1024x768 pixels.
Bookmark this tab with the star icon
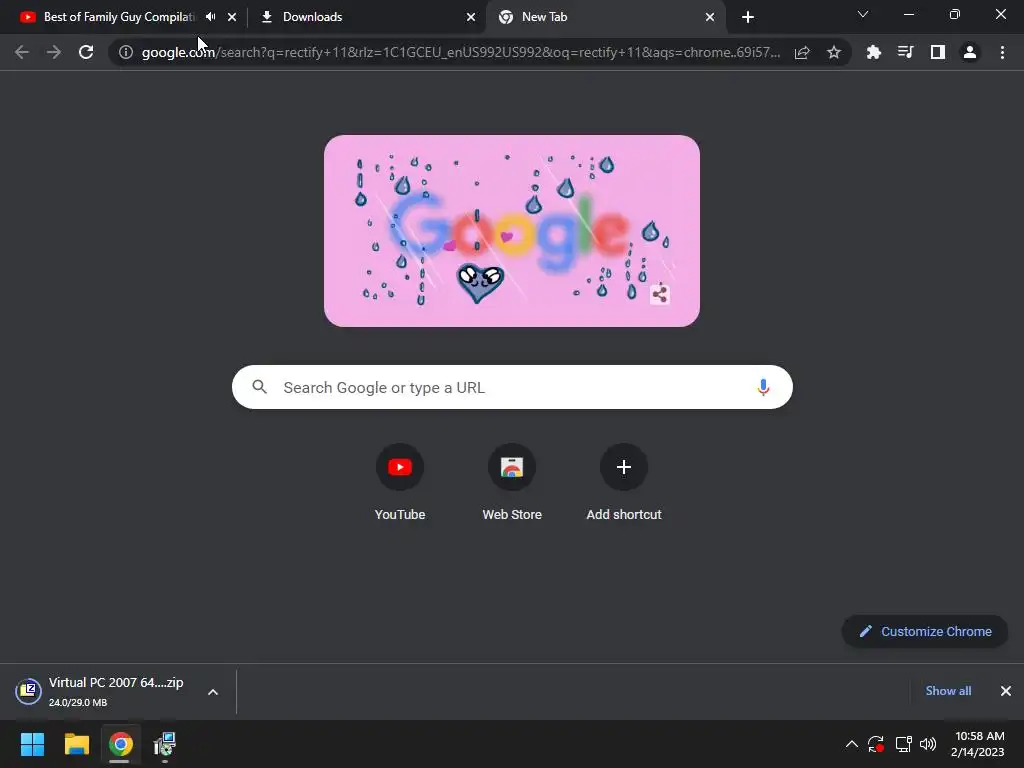[x=834, y=52]
